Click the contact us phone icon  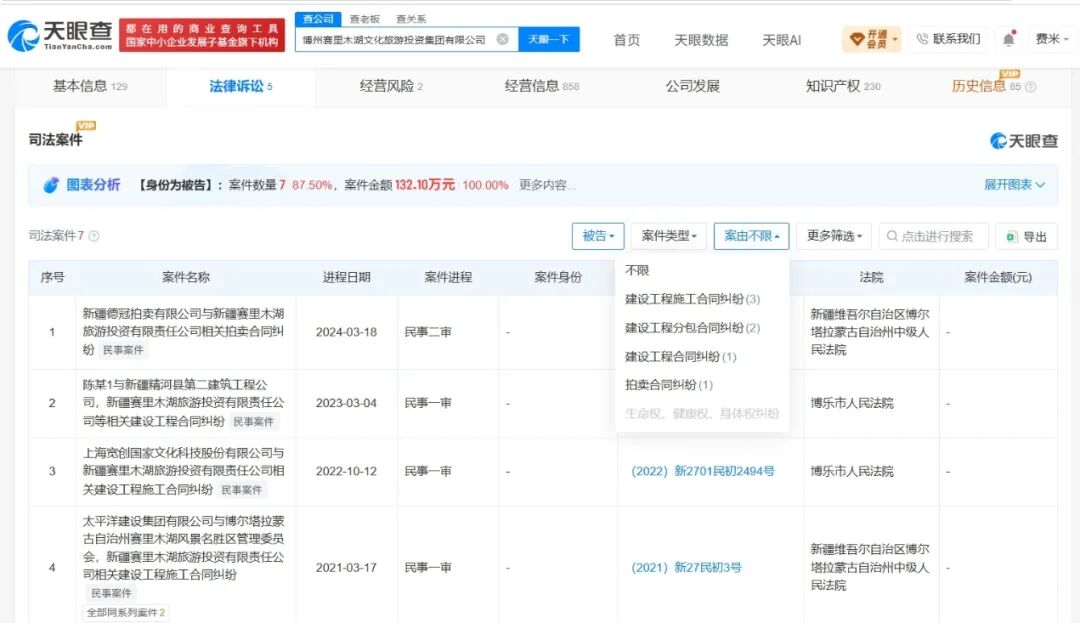[x=922, y=39]
